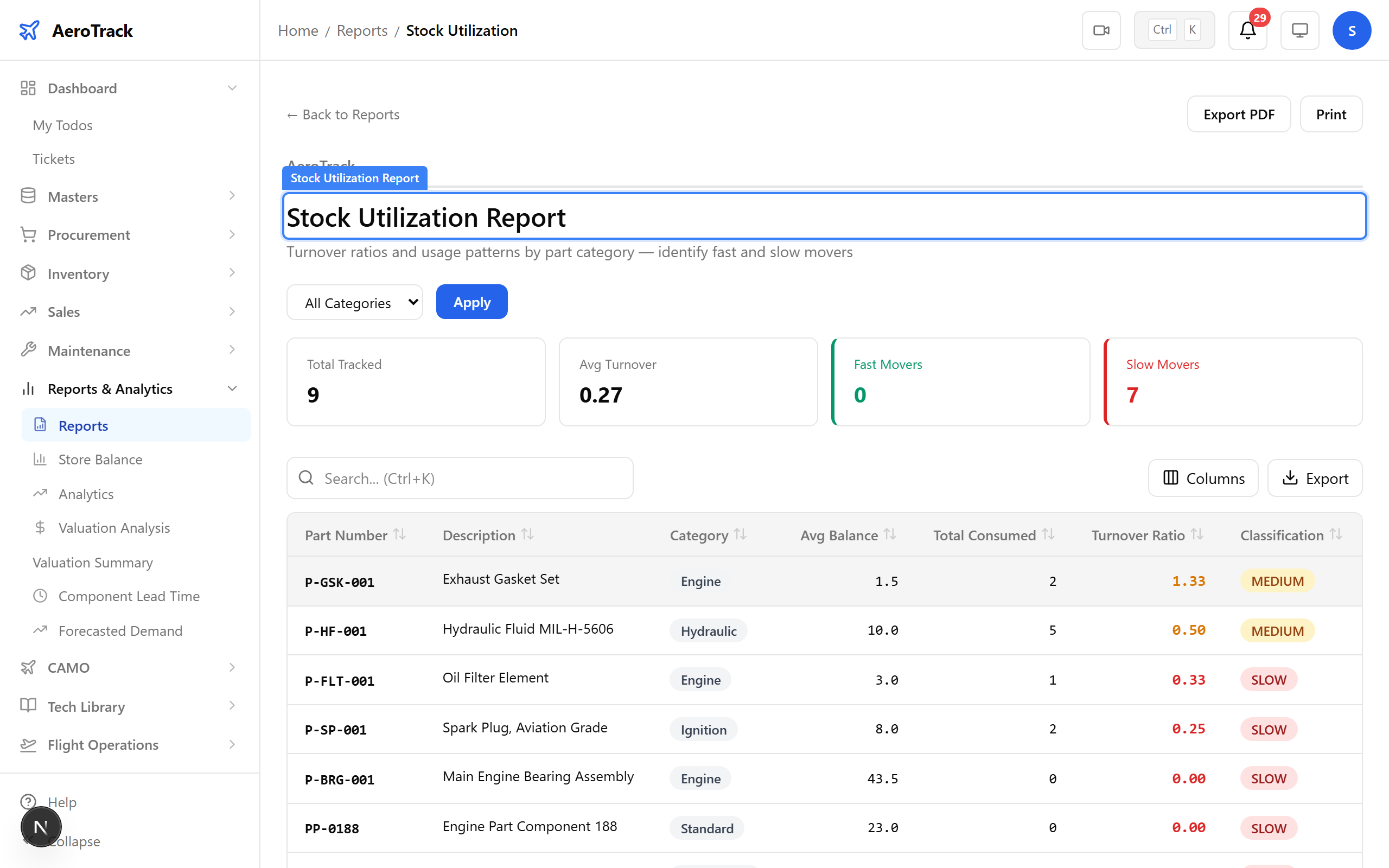The width and height of the screenshot is (1389, 868).
Task: Open Store Balance in sidebar
Action: point(100,459)
